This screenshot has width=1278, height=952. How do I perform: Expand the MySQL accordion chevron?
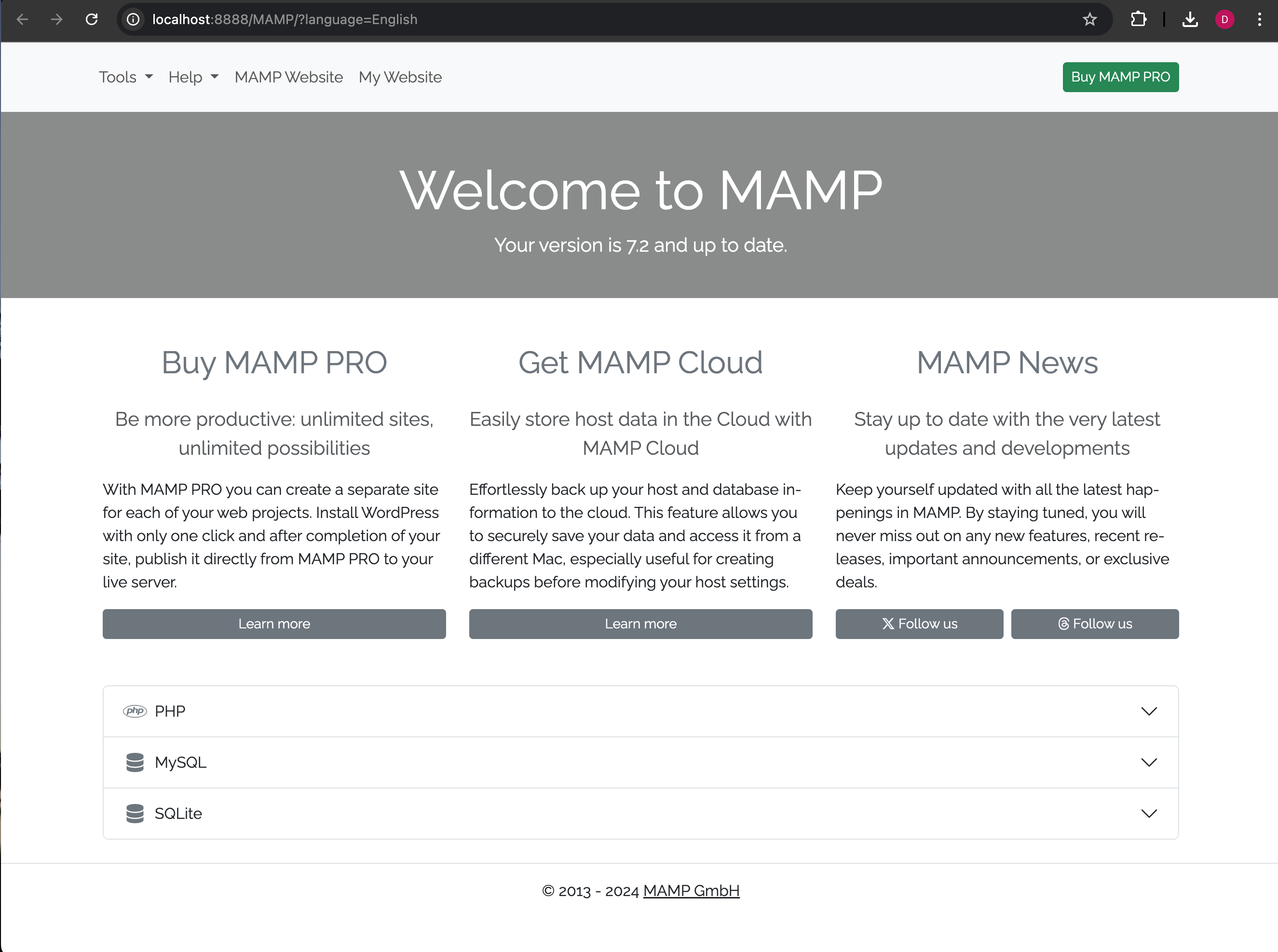click(1149, 762)
